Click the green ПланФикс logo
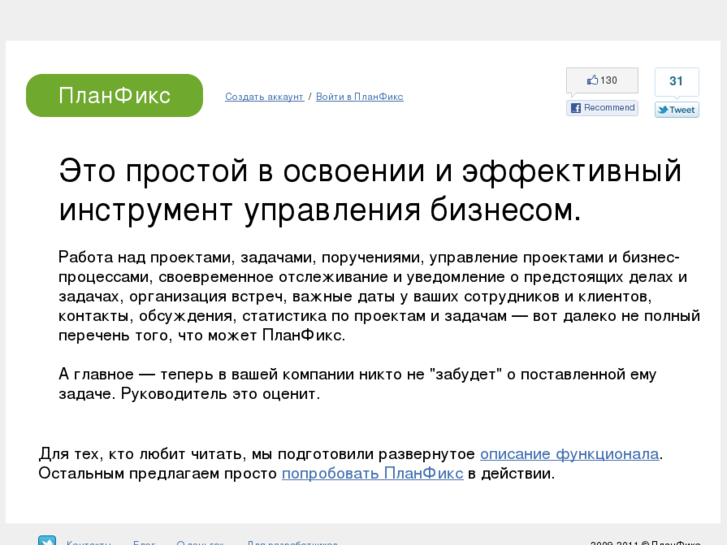The height and width of the screenshot is (545, 727). (x=115, y=96)
